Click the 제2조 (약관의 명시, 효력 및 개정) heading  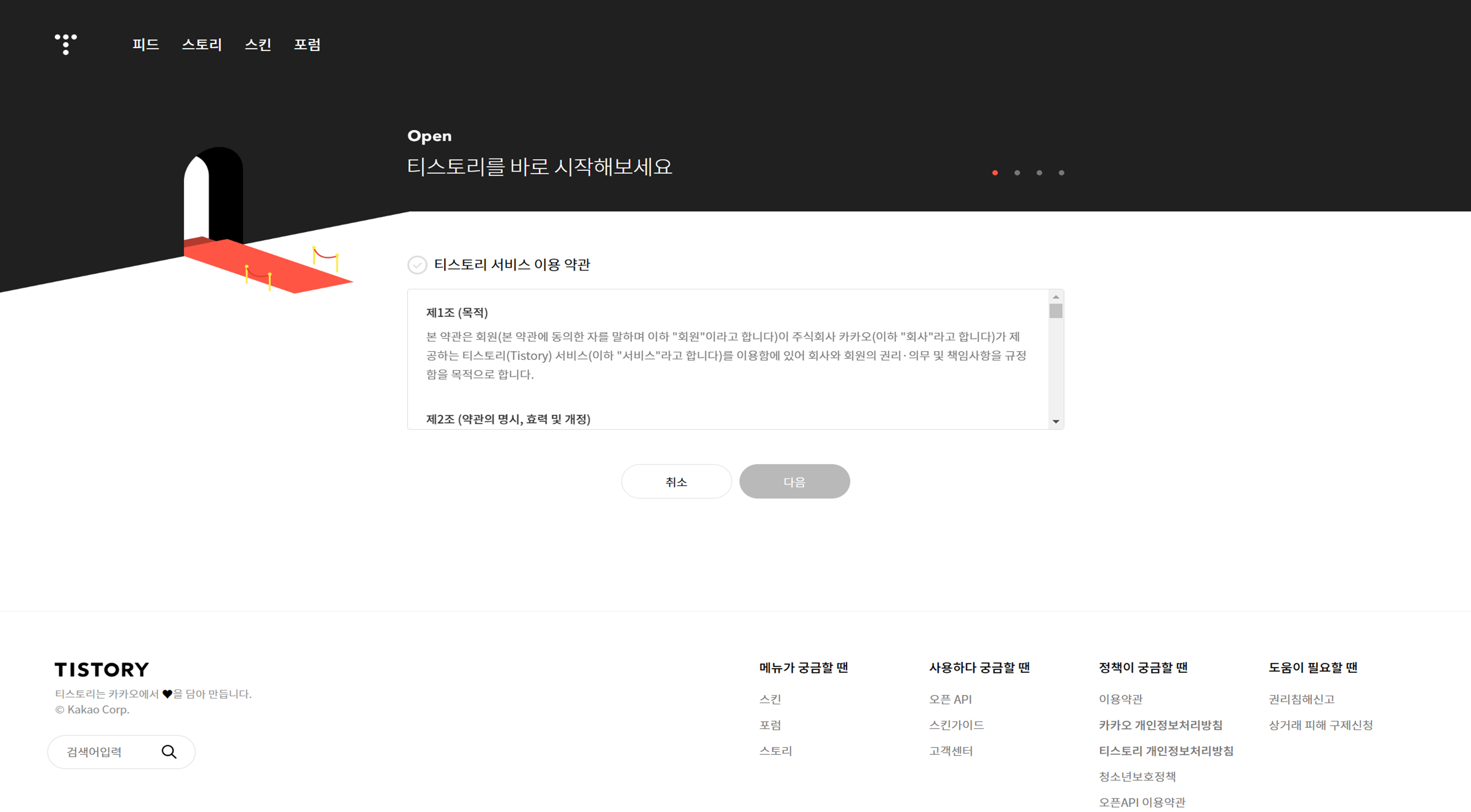point(508,419)
